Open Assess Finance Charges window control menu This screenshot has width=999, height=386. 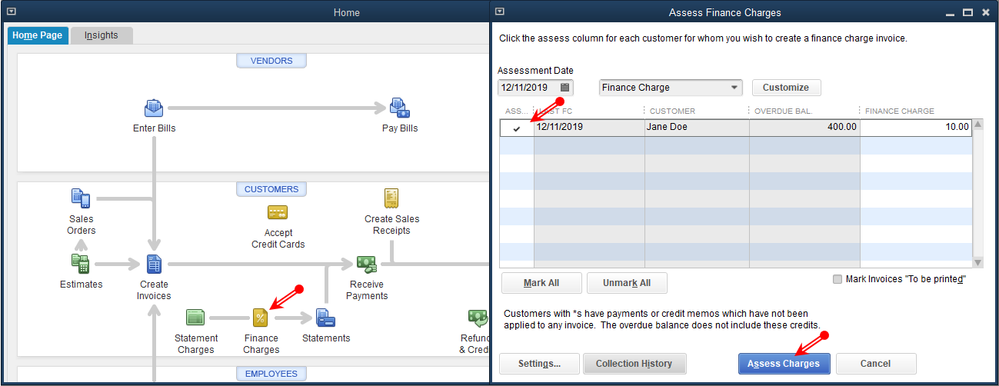[x=500, y=11]
